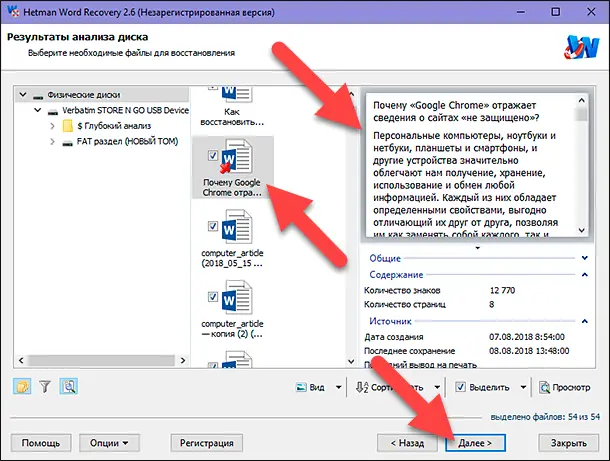610x461 pixels.
Task: Click the funnel filter icon
Action: coord(45,387)
